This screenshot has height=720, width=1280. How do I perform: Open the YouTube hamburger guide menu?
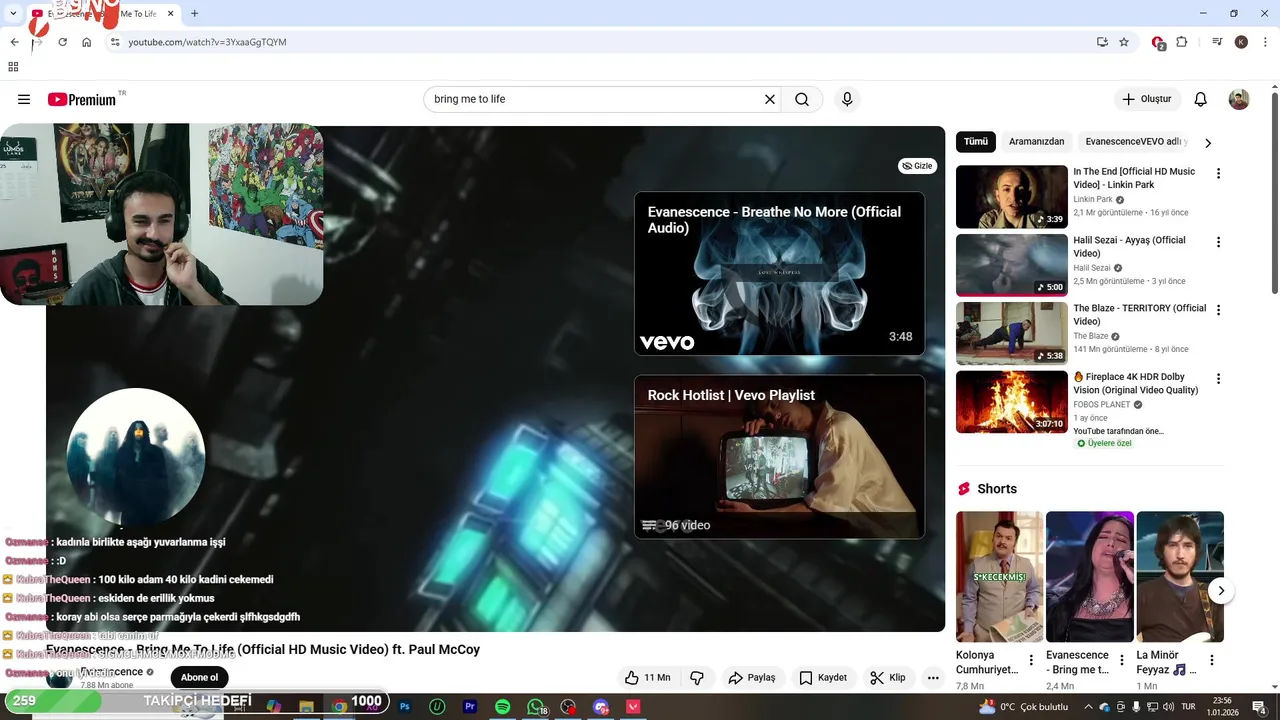point(24,99)
